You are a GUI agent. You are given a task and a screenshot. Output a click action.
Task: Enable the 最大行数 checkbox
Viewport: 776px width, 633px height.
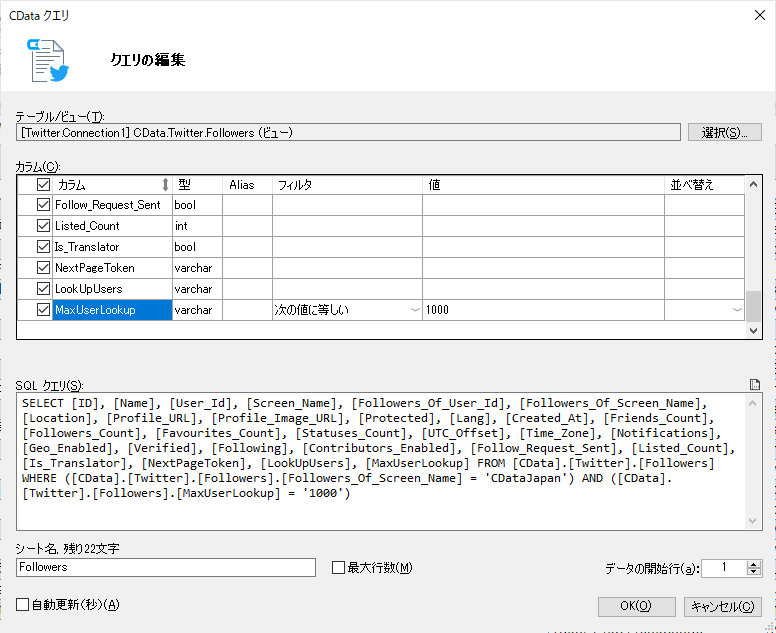pos(338,567)
